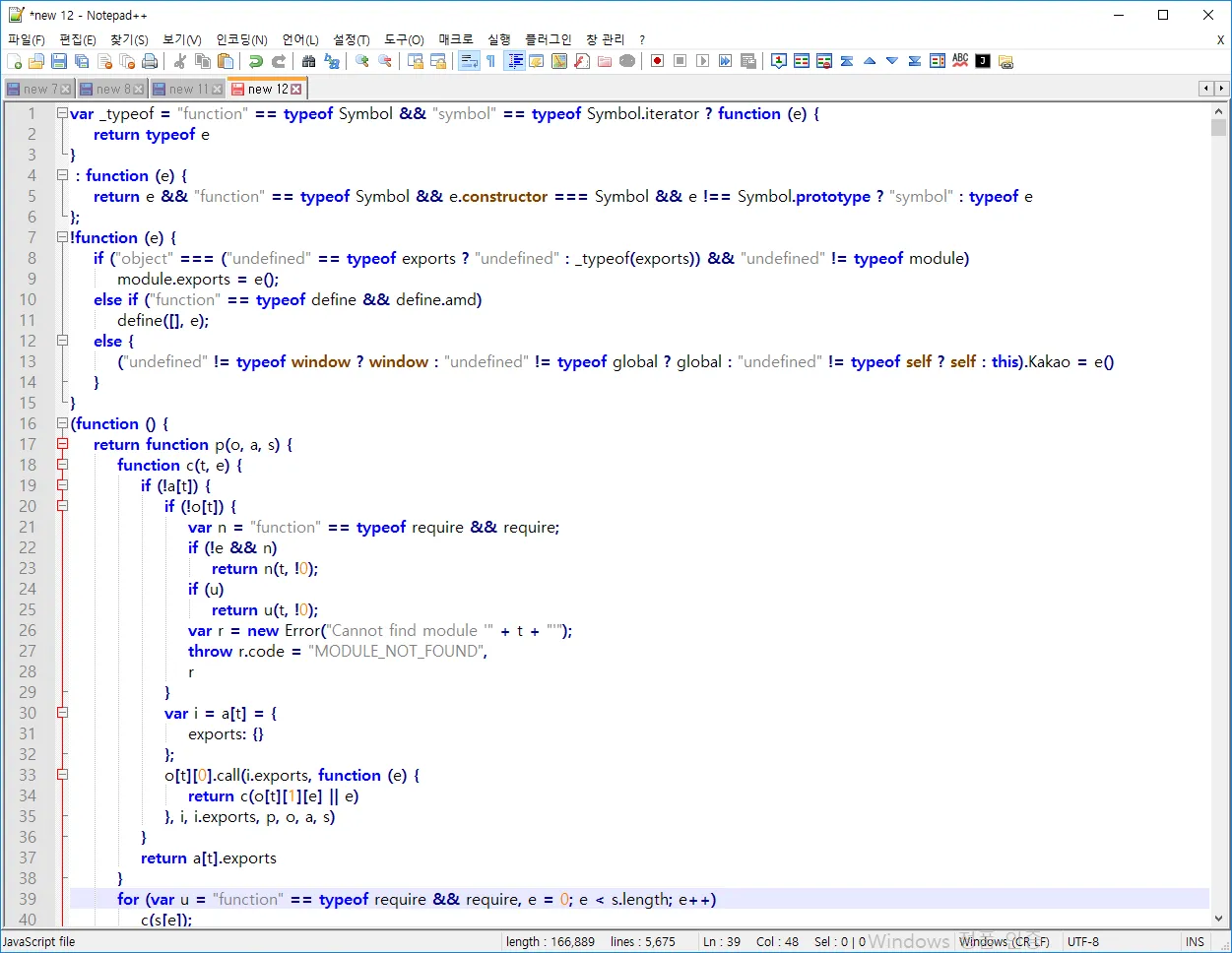1232x953 pixels.
Task: Click the macro playback icon
Action: tap(703, 61)
